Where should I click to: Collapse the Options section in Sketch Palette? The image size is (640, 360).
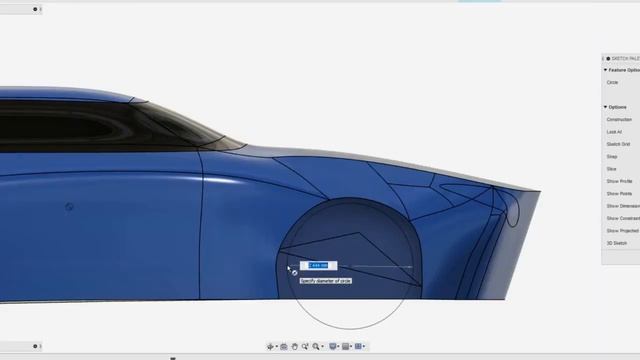(x=605, y=107)
